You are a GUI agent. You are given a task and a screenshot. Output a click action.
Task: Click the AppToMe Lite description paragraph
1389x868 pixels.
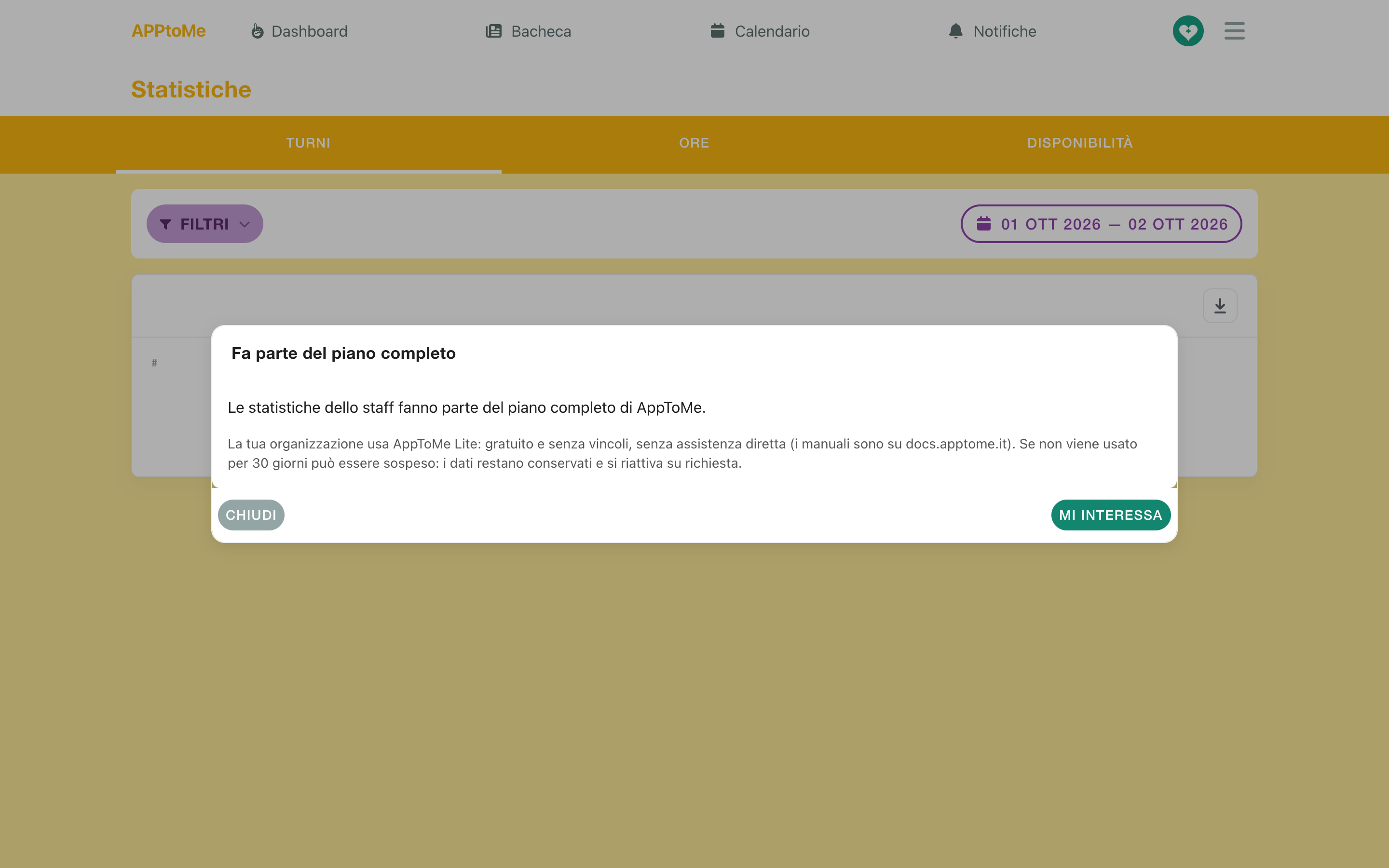682,453
